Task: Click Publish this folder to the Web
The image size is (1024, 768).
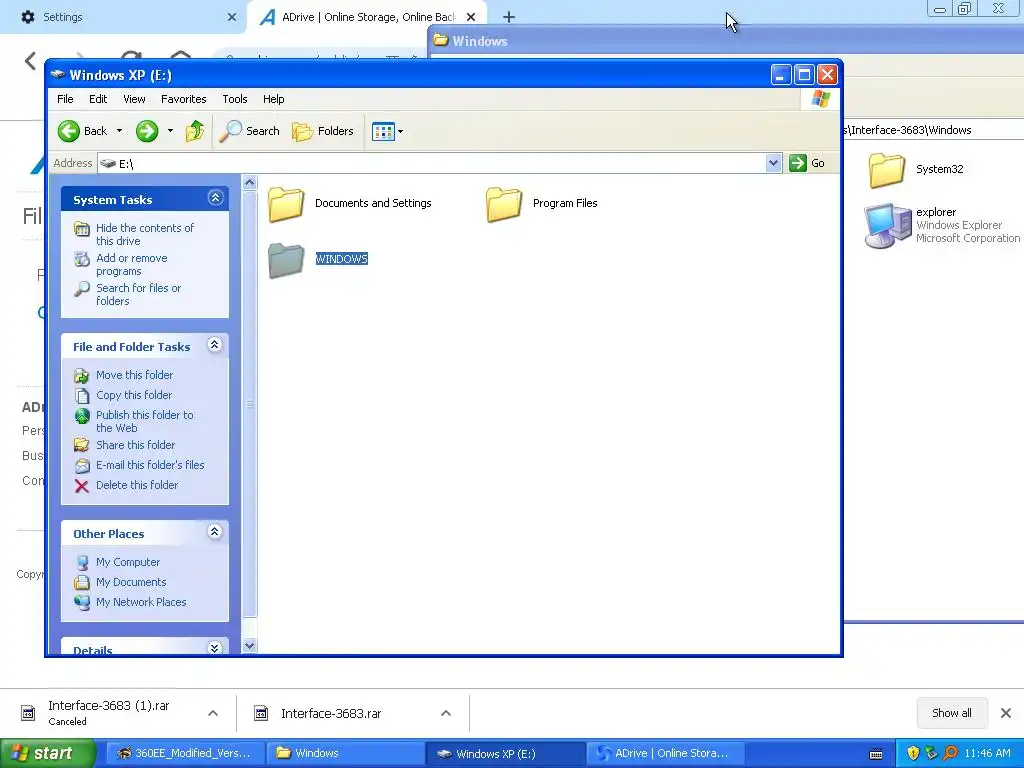Action: pos(144,421)
